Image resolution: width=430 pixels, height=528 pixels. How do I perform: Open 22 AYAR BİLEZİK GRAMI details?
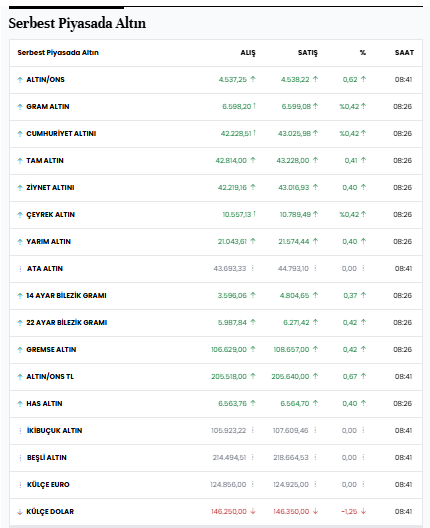(67, 323)
